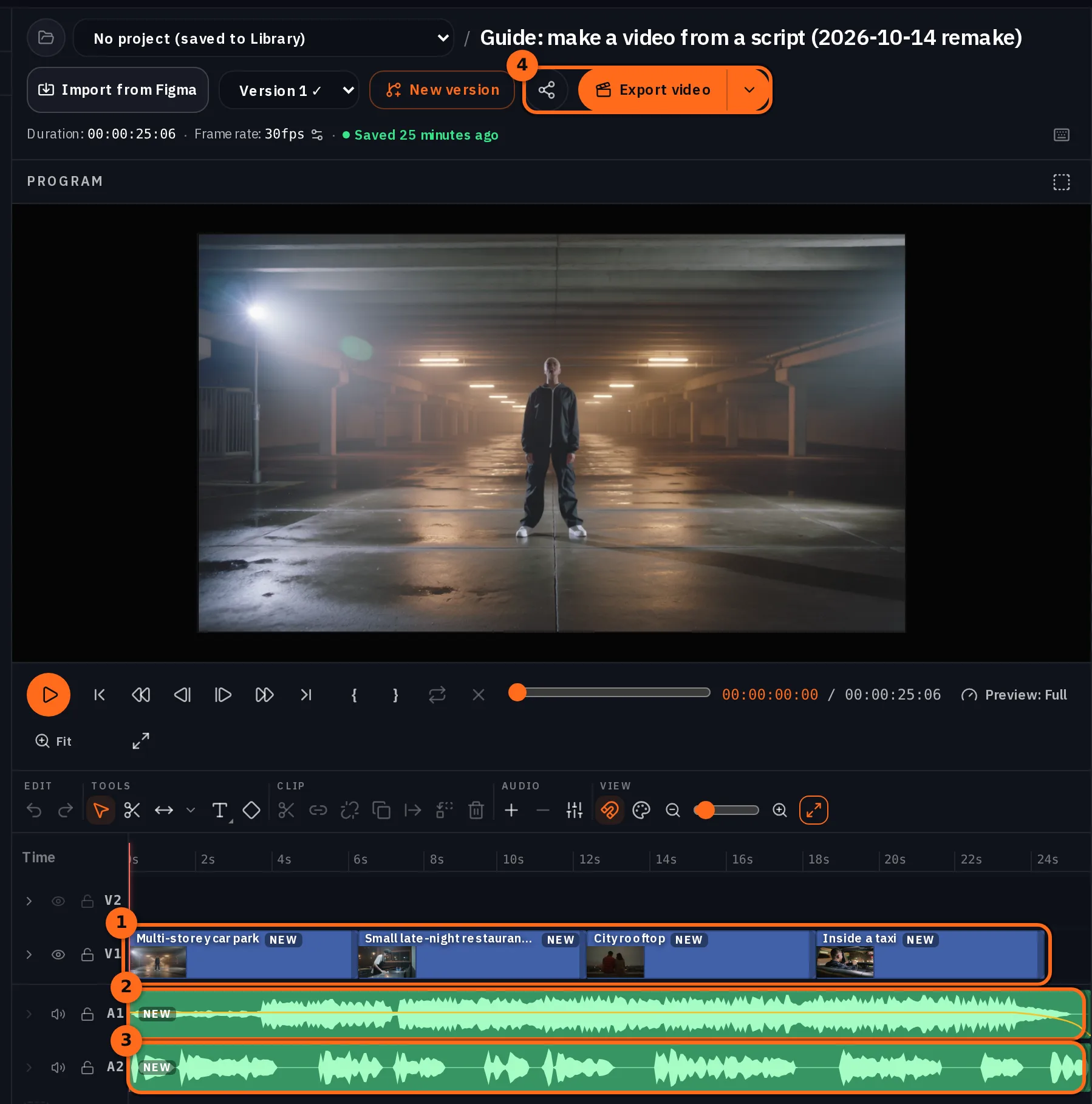Hide the V1 track with eye icon
Viewport: 1092px width, 1104px height.
click(x=58, y=955)
